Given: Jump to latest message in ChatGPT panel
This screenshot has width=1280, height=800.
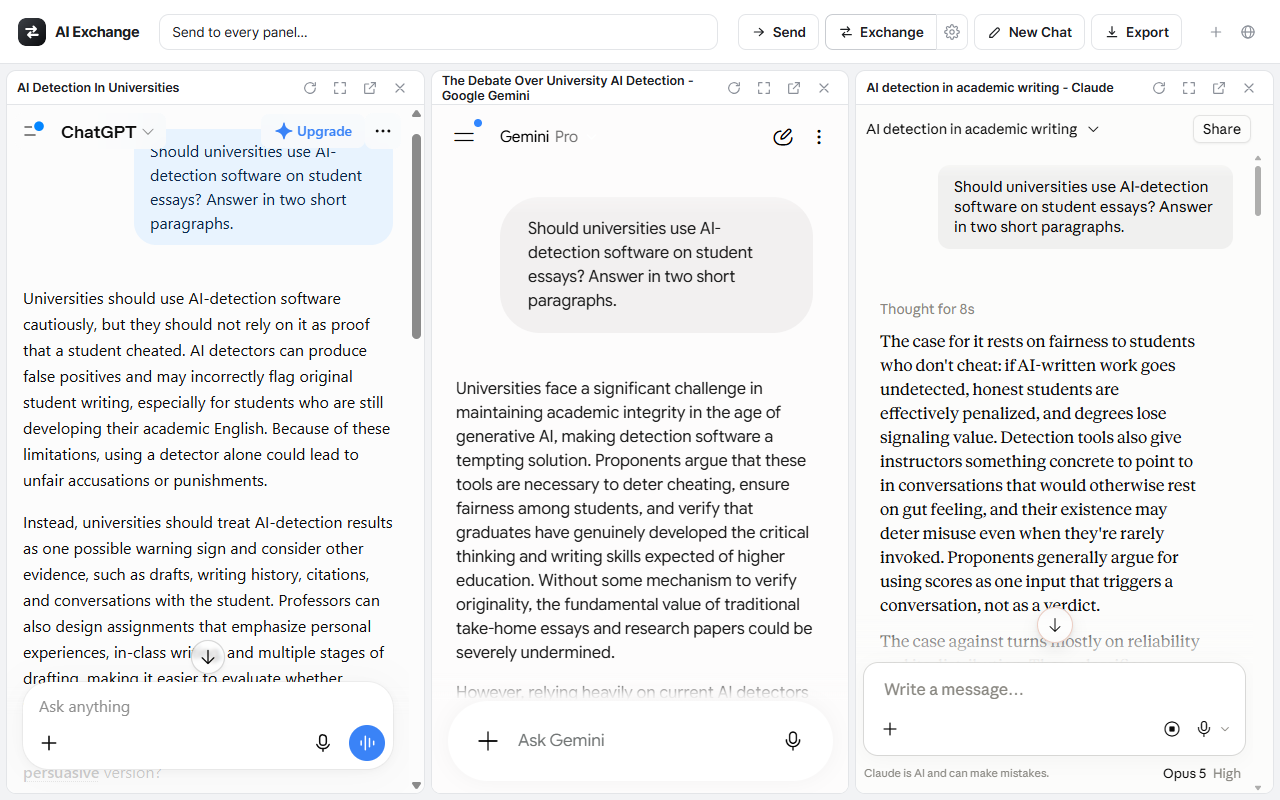Looking at the screenshot, I should (208, 657).
